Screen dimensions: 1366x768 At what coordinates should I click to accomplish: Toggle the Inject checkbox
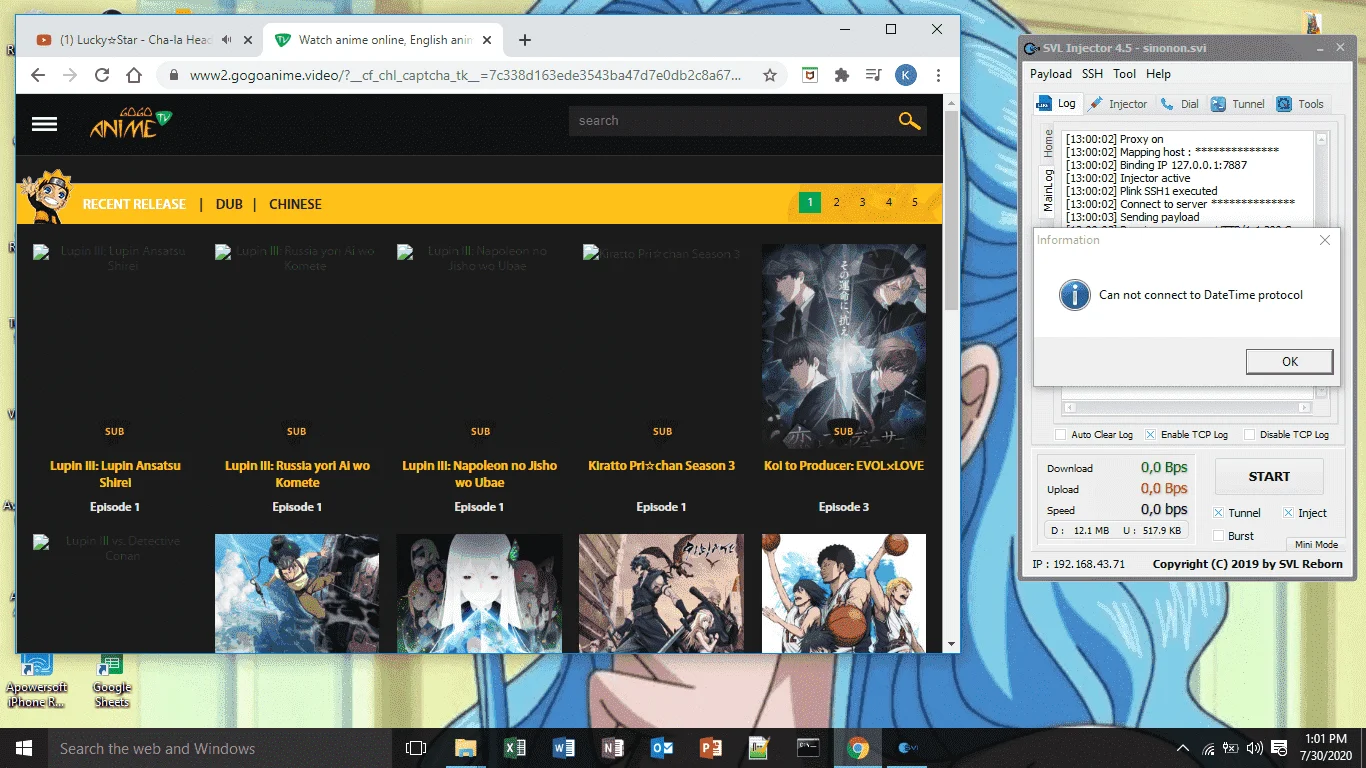click(1288, 513)
